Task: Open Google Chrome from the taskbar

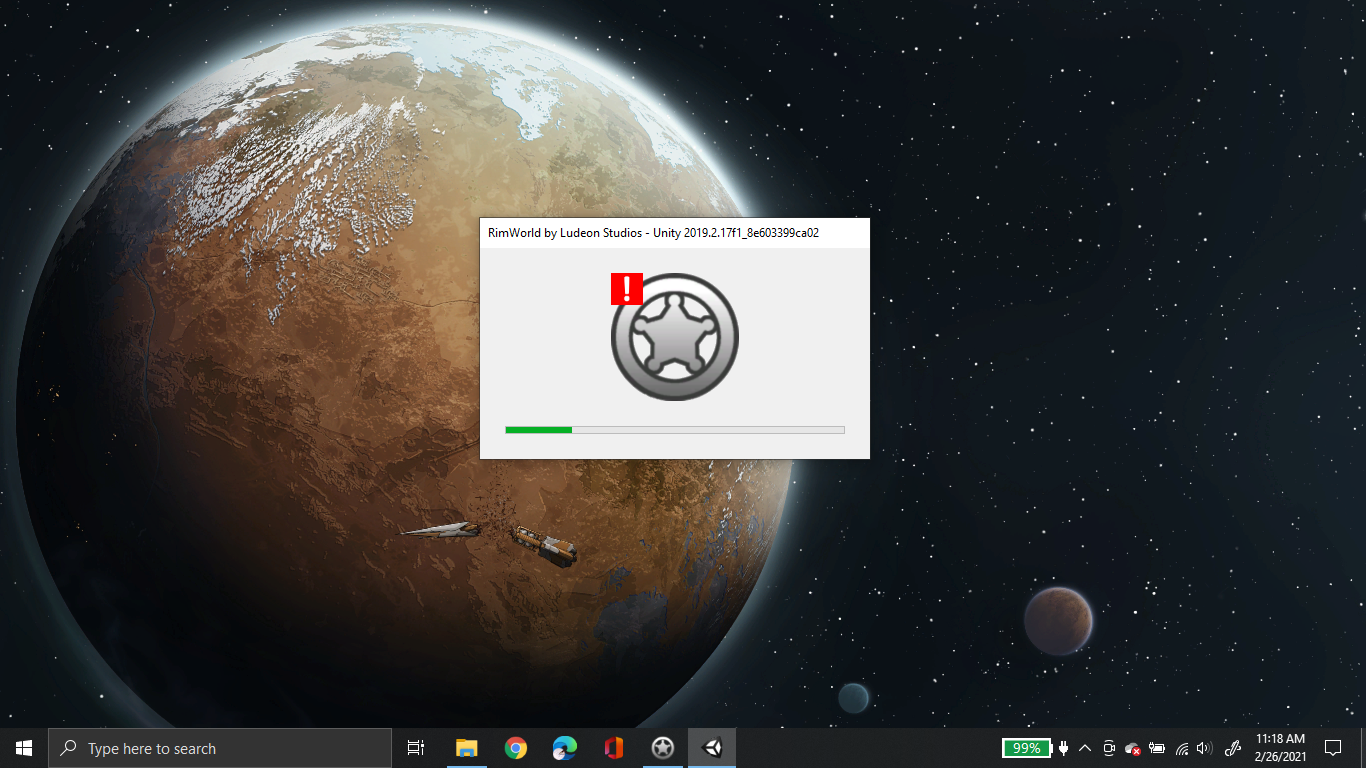Action: tap(516, 747)
